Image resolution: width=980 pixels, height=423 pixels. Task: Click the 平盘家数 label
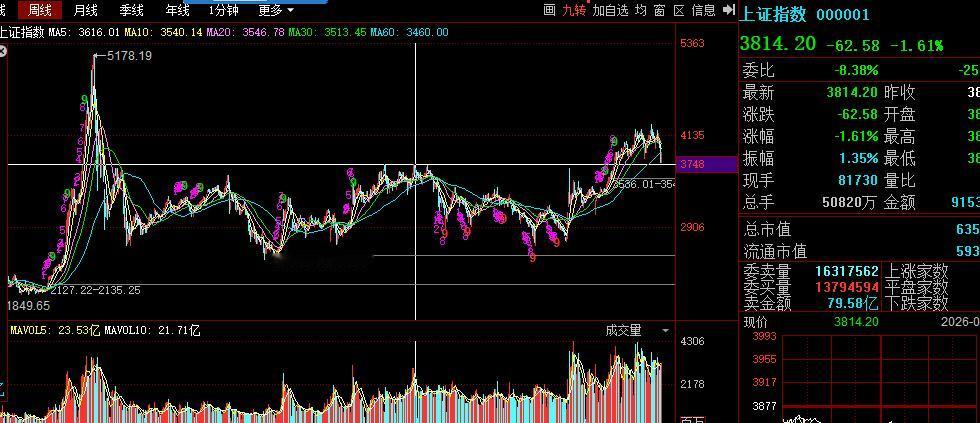pos(916,287)
